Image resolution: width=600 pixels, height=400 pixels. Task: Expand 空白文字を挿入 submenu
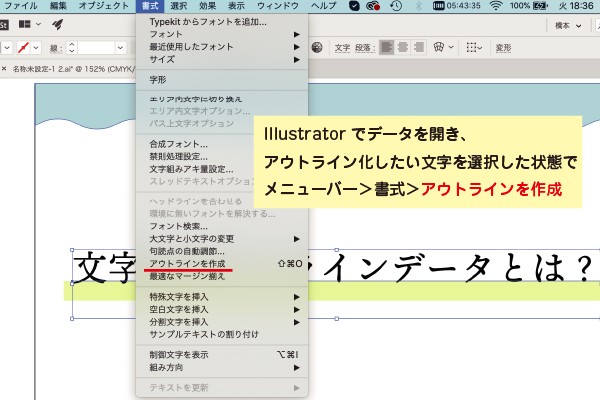(222, 309)
